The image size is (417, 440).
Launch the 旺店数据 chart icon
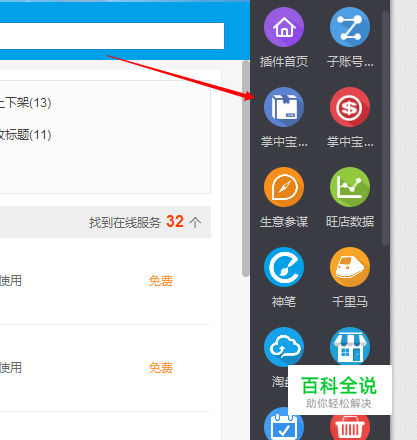[x=350, y=187]
